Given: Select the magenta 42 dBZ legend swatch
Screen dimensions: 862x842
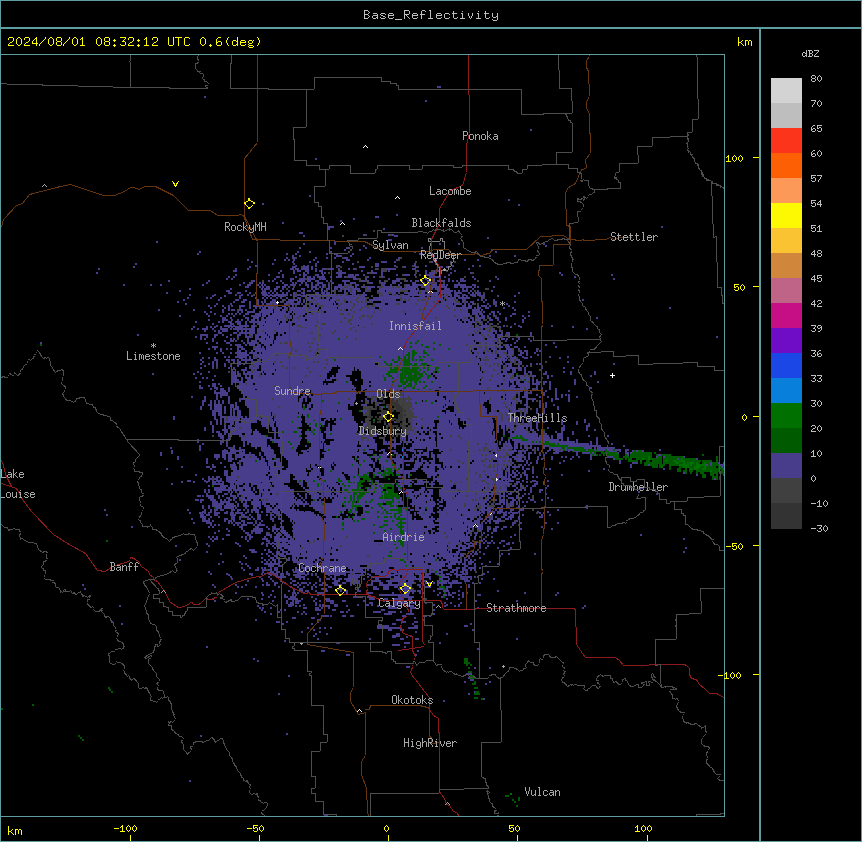Looking at the screenshot, I should click(786, 315).
